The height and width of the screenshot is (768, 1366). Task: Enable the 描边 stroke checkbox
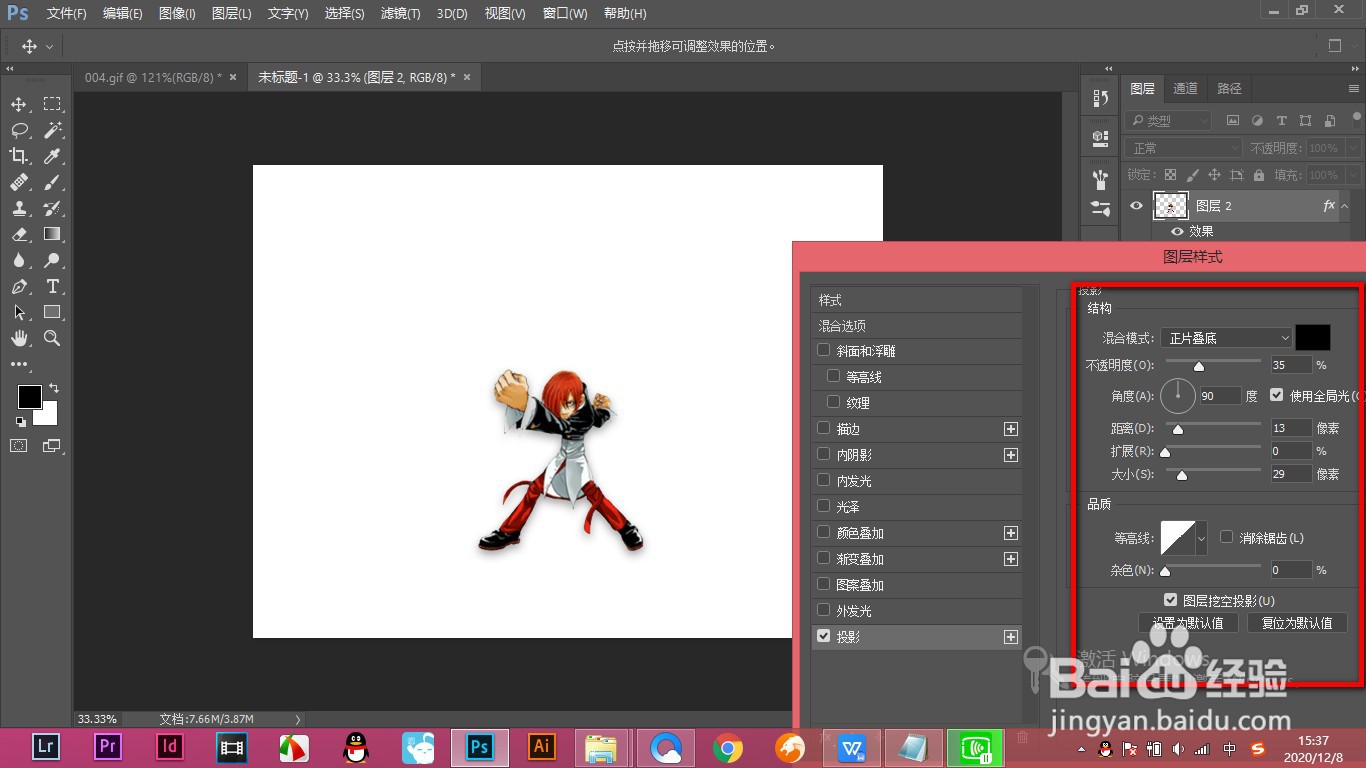[x=824, y=428]
